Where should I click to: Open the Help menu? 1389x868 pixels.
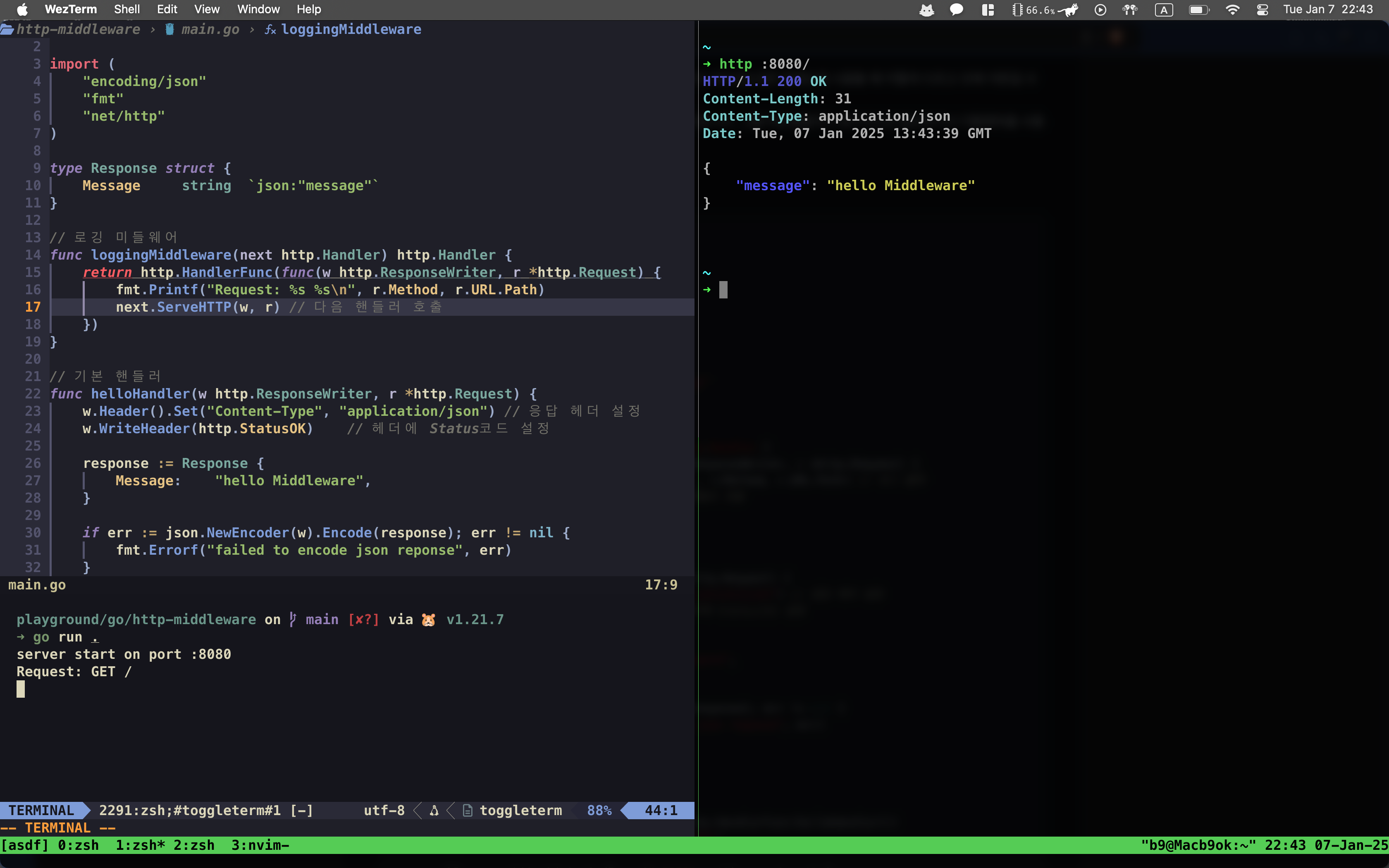tap(309, 9)
